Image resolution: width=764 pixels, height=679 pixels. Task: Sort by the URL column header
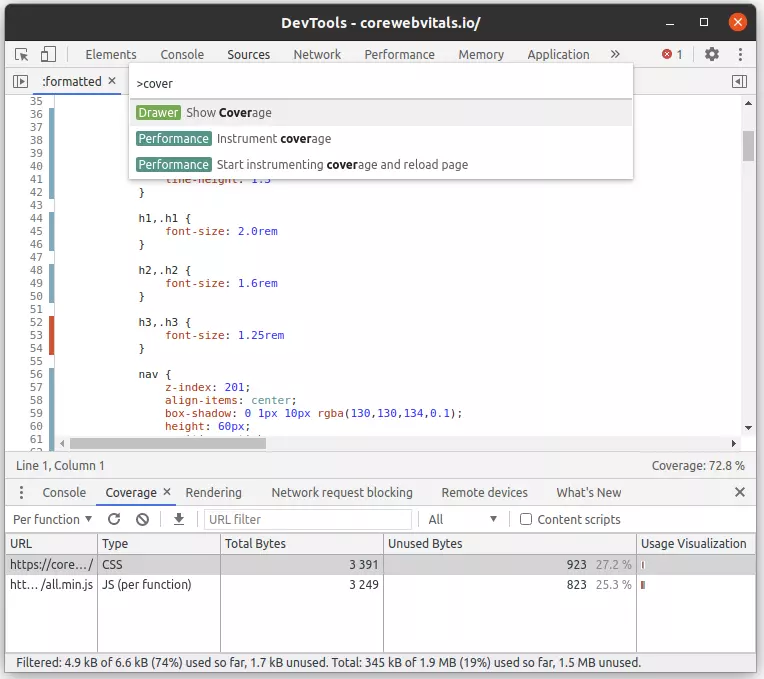[x=51, y=543]
